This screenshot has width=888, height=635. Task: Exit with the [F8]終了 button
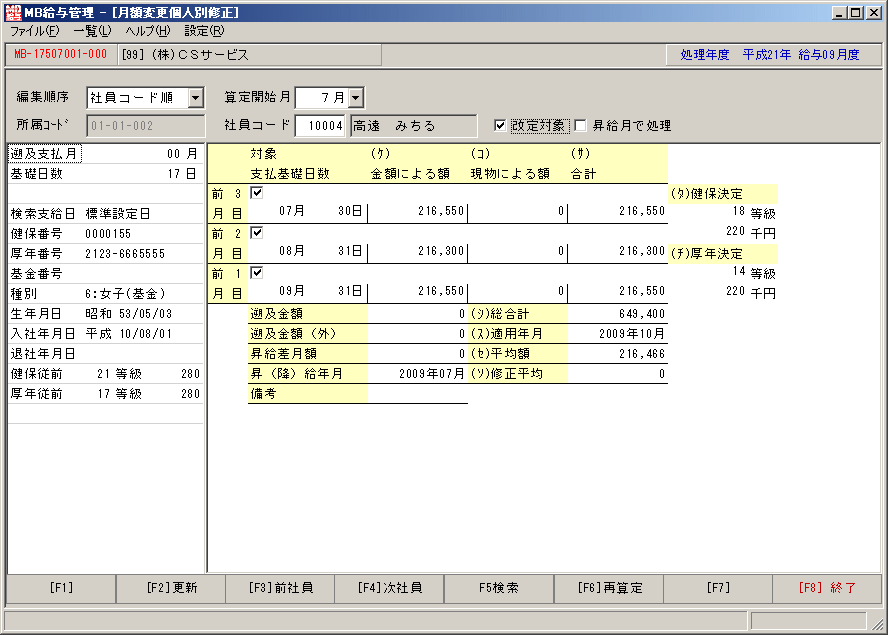coord(827,588)
